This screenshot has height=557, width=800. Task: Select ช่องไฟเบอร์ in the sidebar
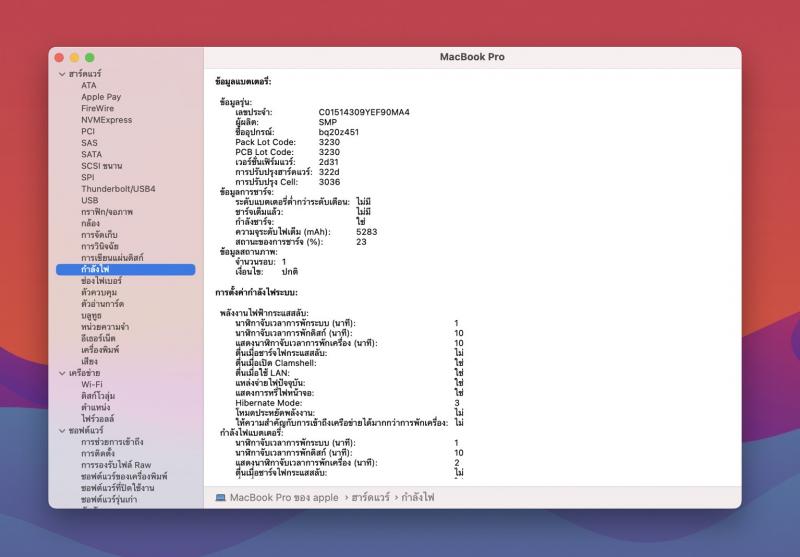click(x=102, y=281)
